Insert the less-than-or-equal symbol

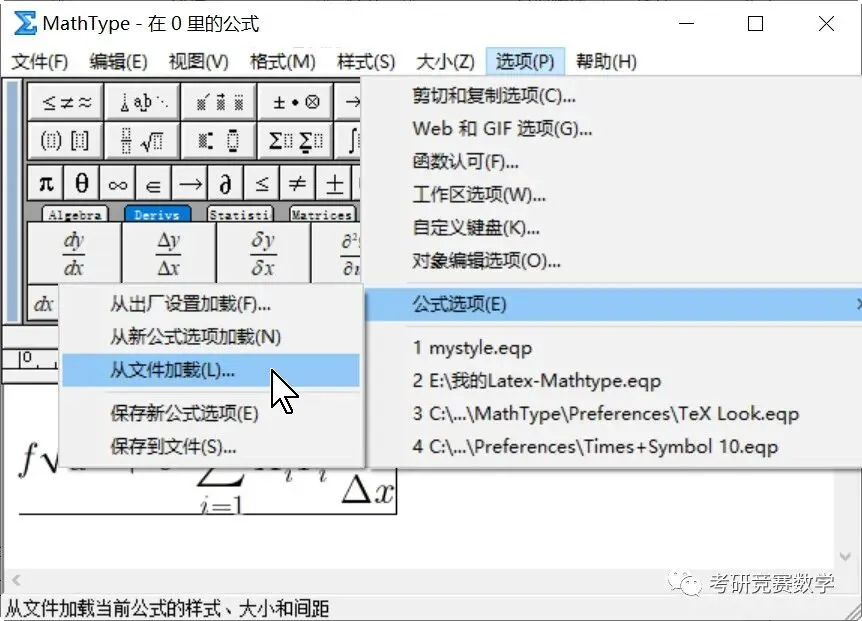(261, 183)
